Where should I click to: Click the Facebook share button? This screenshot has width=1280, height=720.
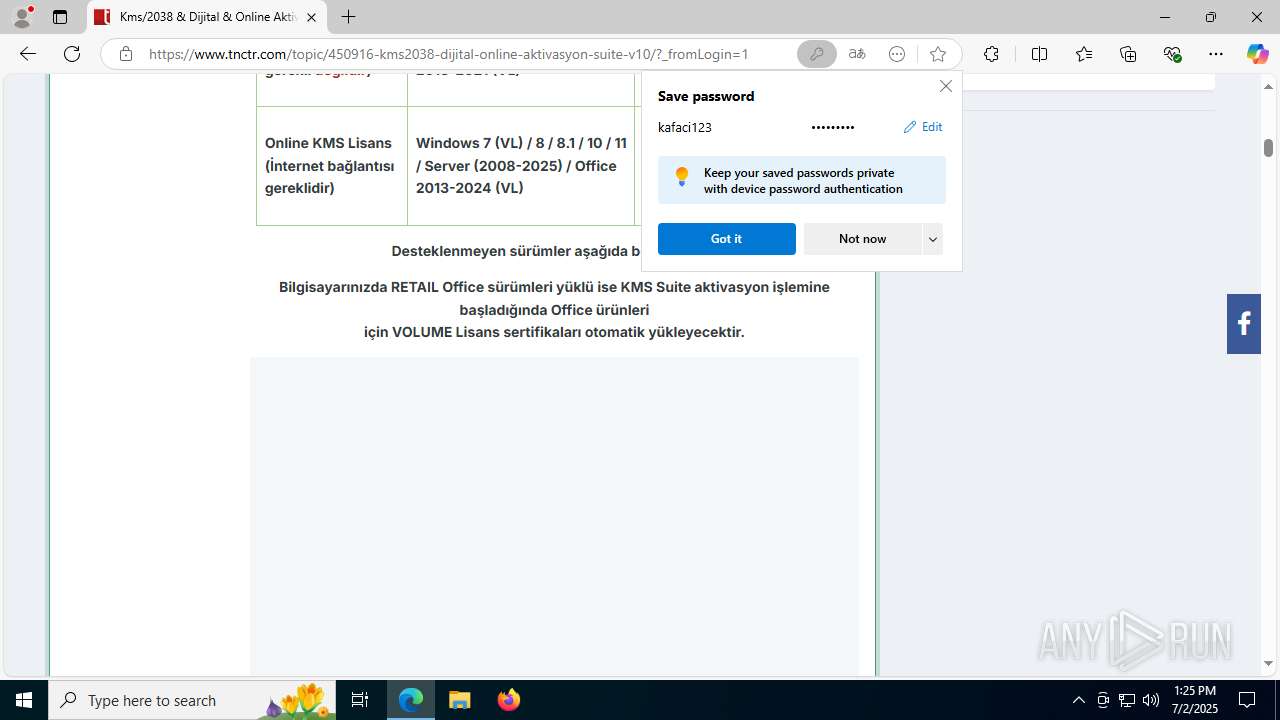coord(1244,324)
